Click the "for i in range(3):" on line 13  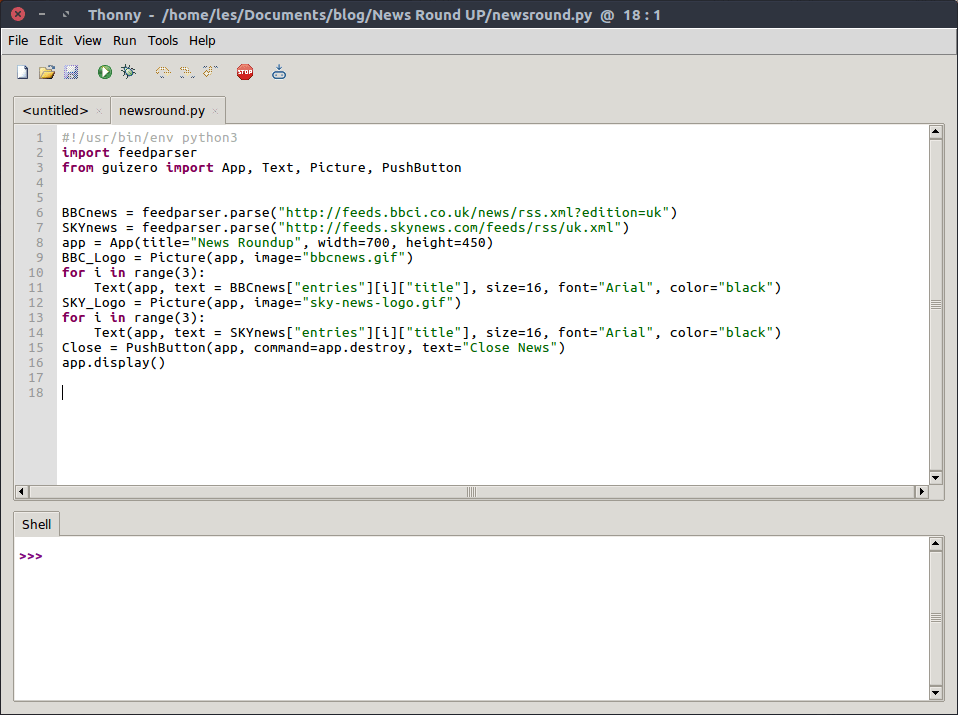[x=133, y=318]
